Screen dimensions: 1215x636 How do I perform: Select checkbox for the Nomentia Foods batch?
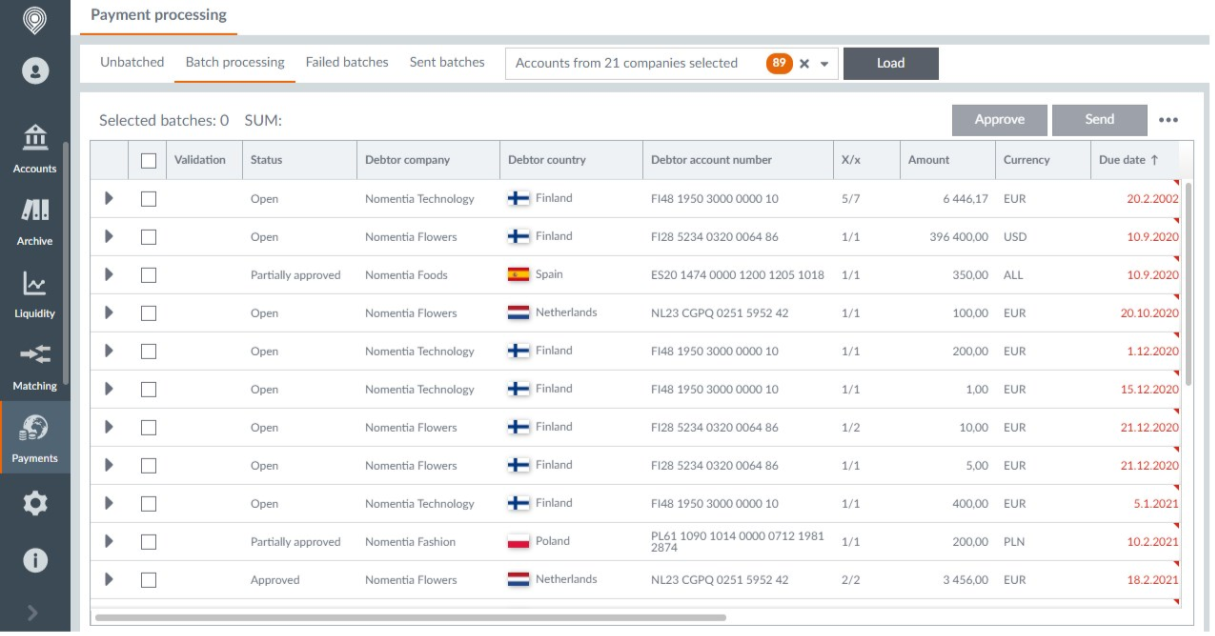(x=148, y=275)
